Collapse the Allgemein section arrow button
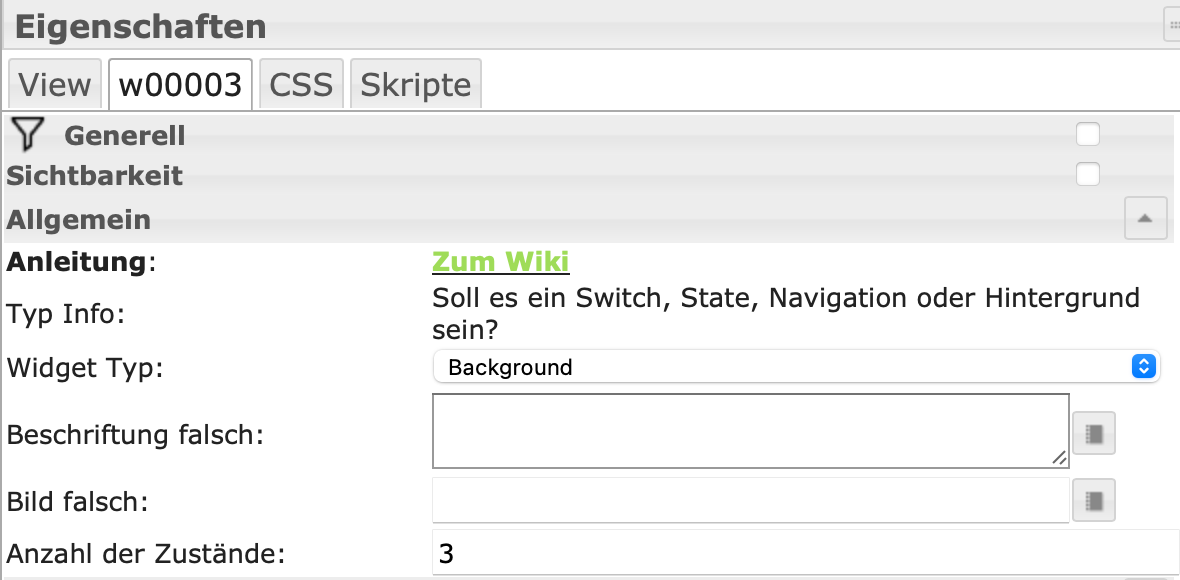 (x=1145, y=218)
